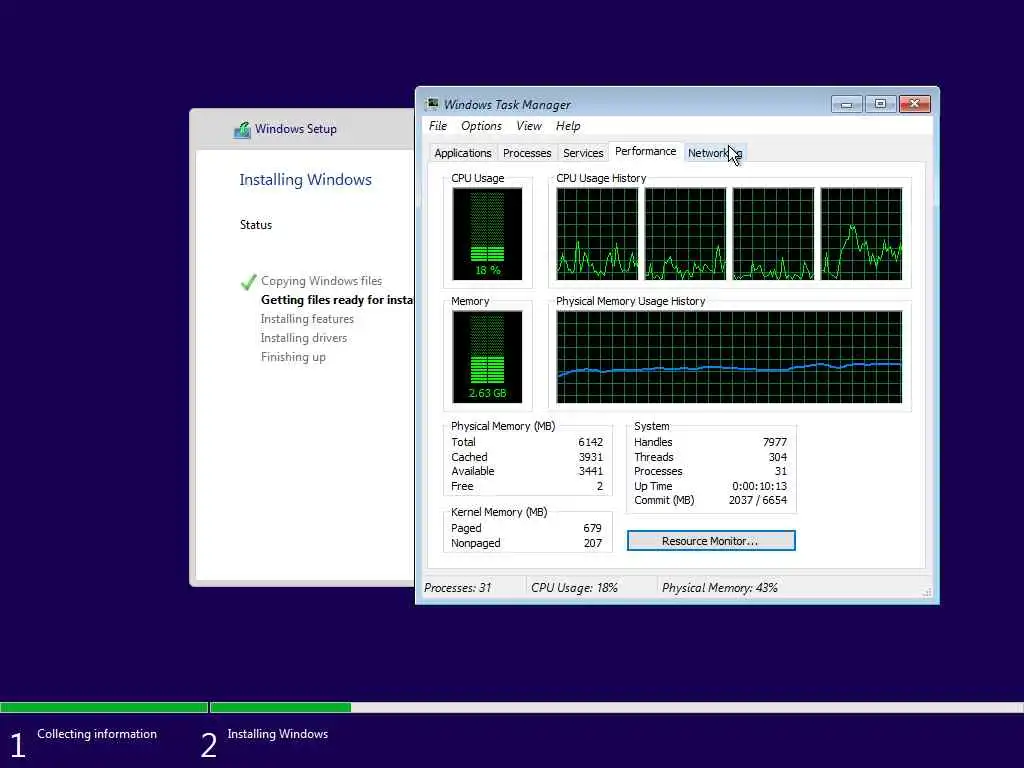
Task: Open the Options menu
Action: [481, 126]
